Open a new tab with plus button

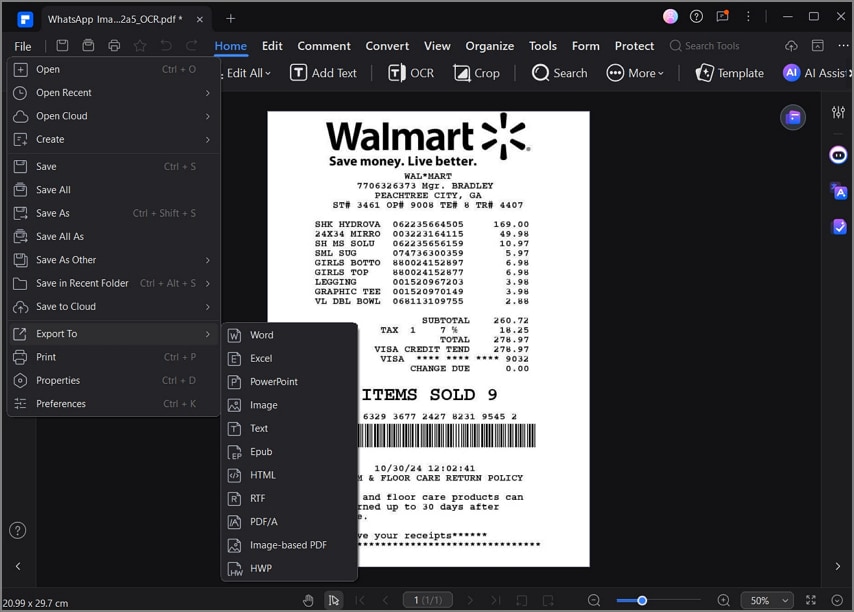click(x=230, y=19)
